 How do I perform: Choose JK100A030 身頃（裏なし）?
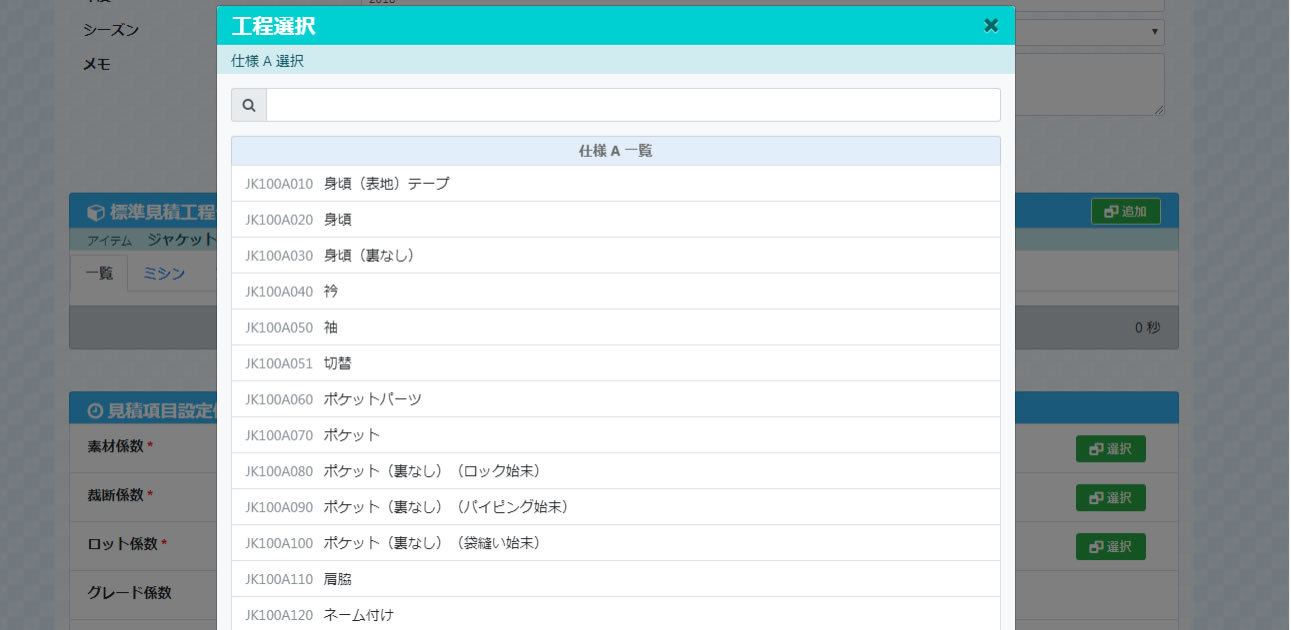coord(368,256)
